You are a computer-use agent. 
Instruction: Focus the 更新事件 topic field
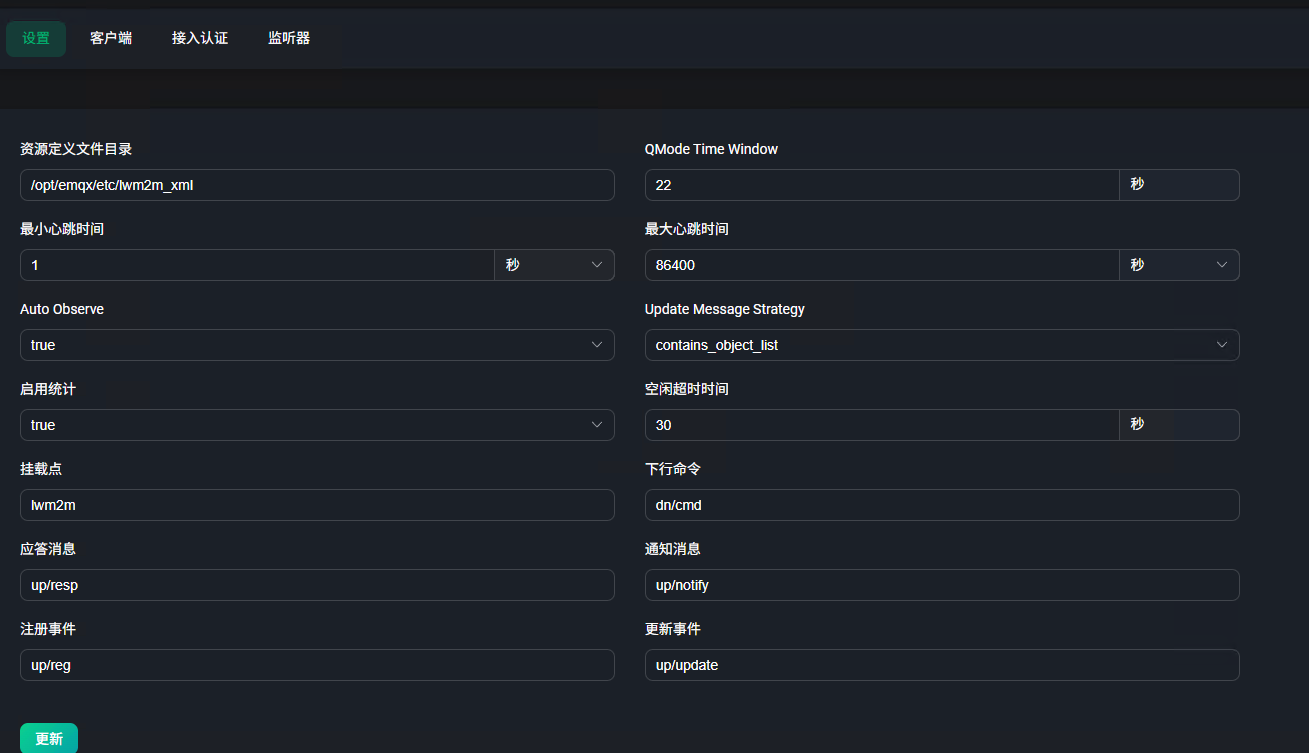pyautogui.click(x=941, y=665)
